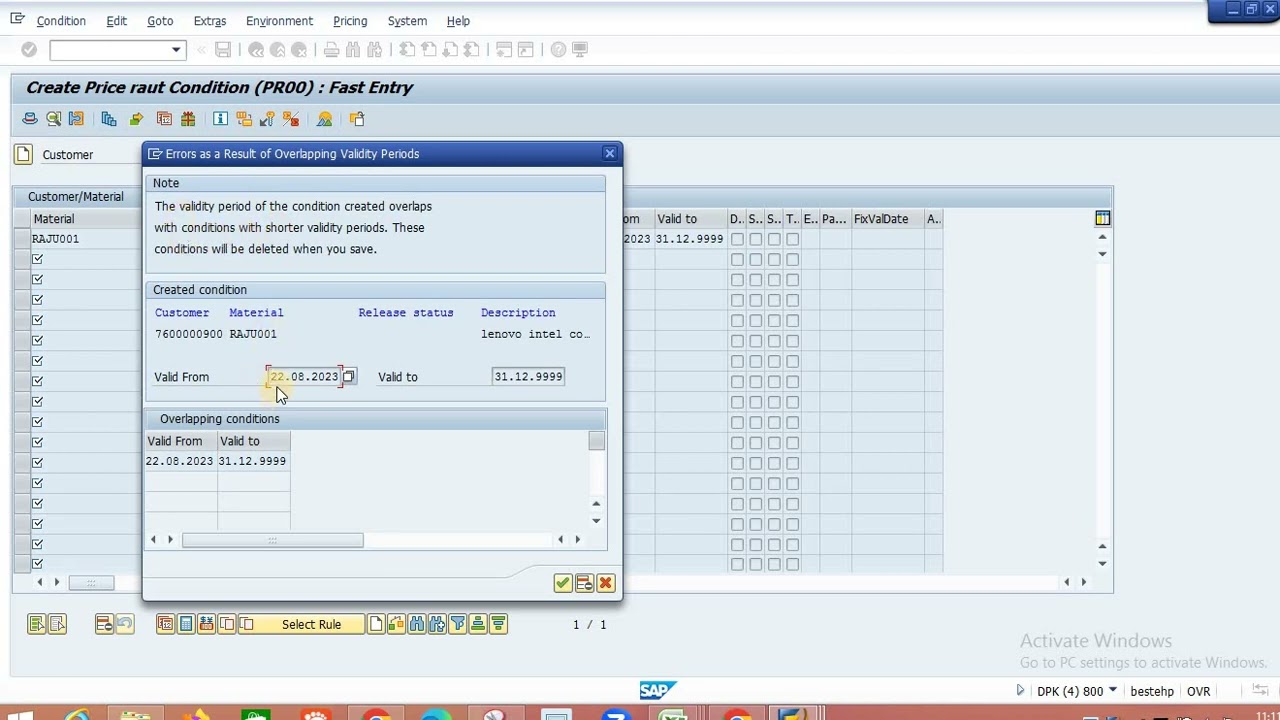Open the Extras menu
The width and height of the screenshot is (1280, 720).
point(210,21)
